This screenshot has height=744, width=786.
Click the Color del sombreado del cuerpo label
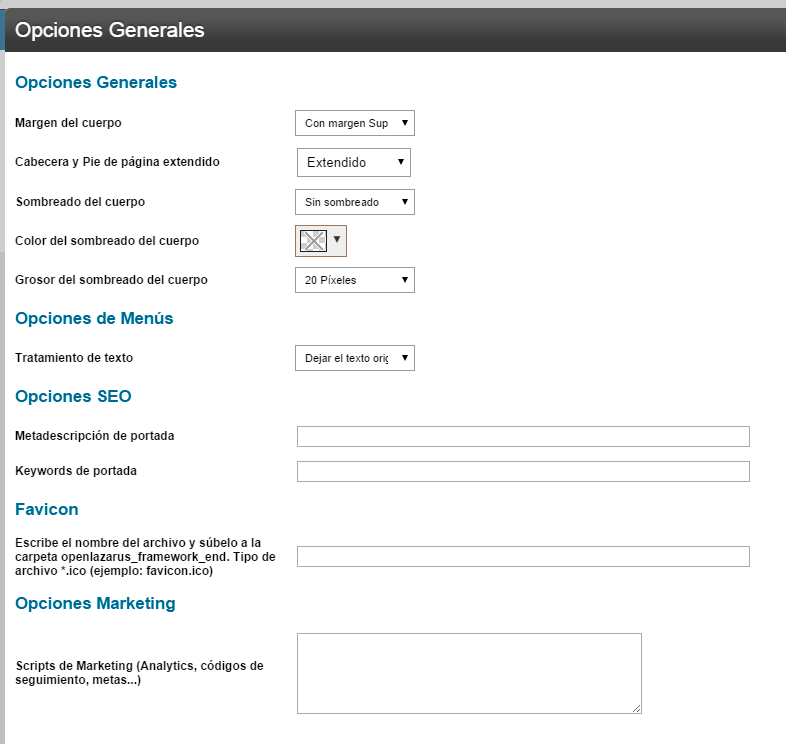coord(107,241)
